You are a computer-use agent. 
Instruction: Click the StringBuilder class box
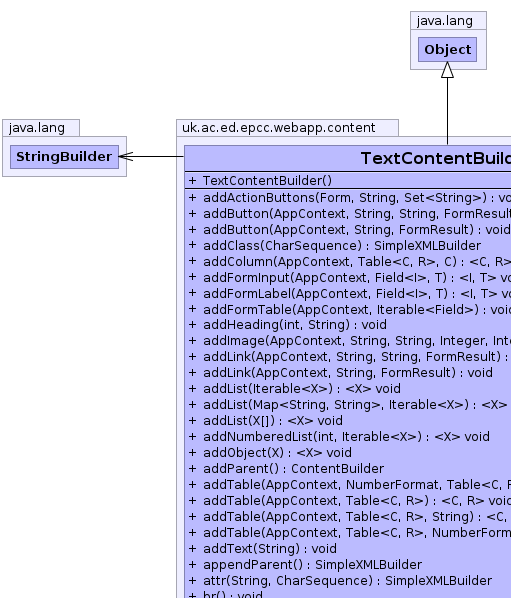click(x=64, y=157)
